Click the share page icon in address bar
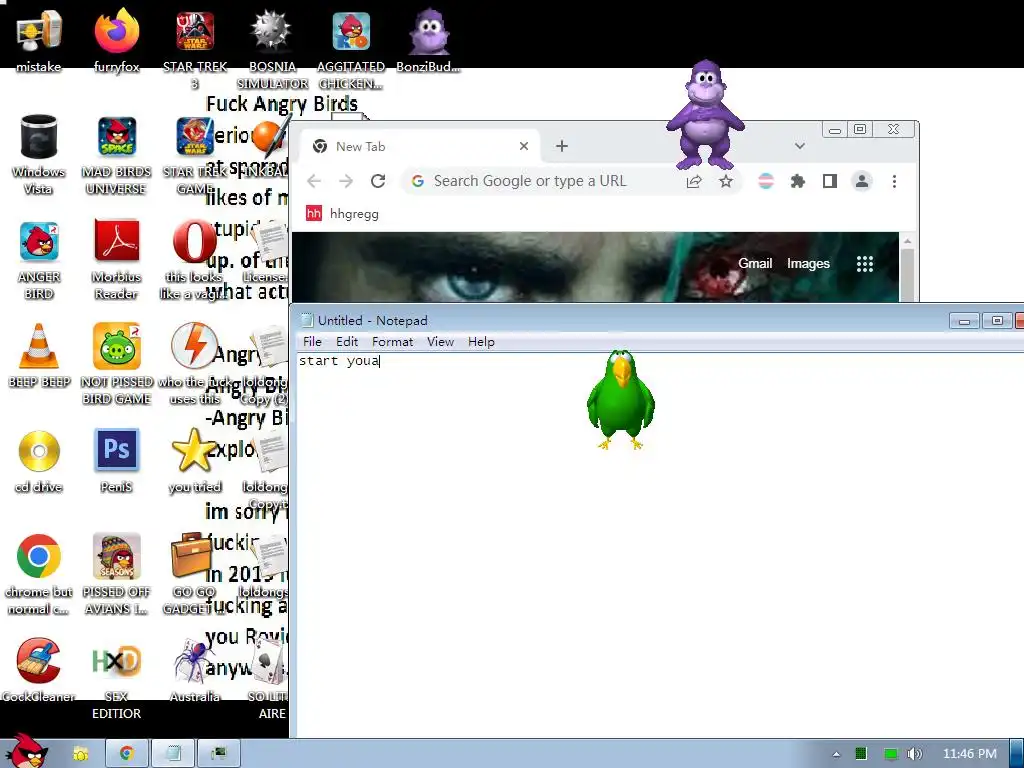 click(694, 181)
